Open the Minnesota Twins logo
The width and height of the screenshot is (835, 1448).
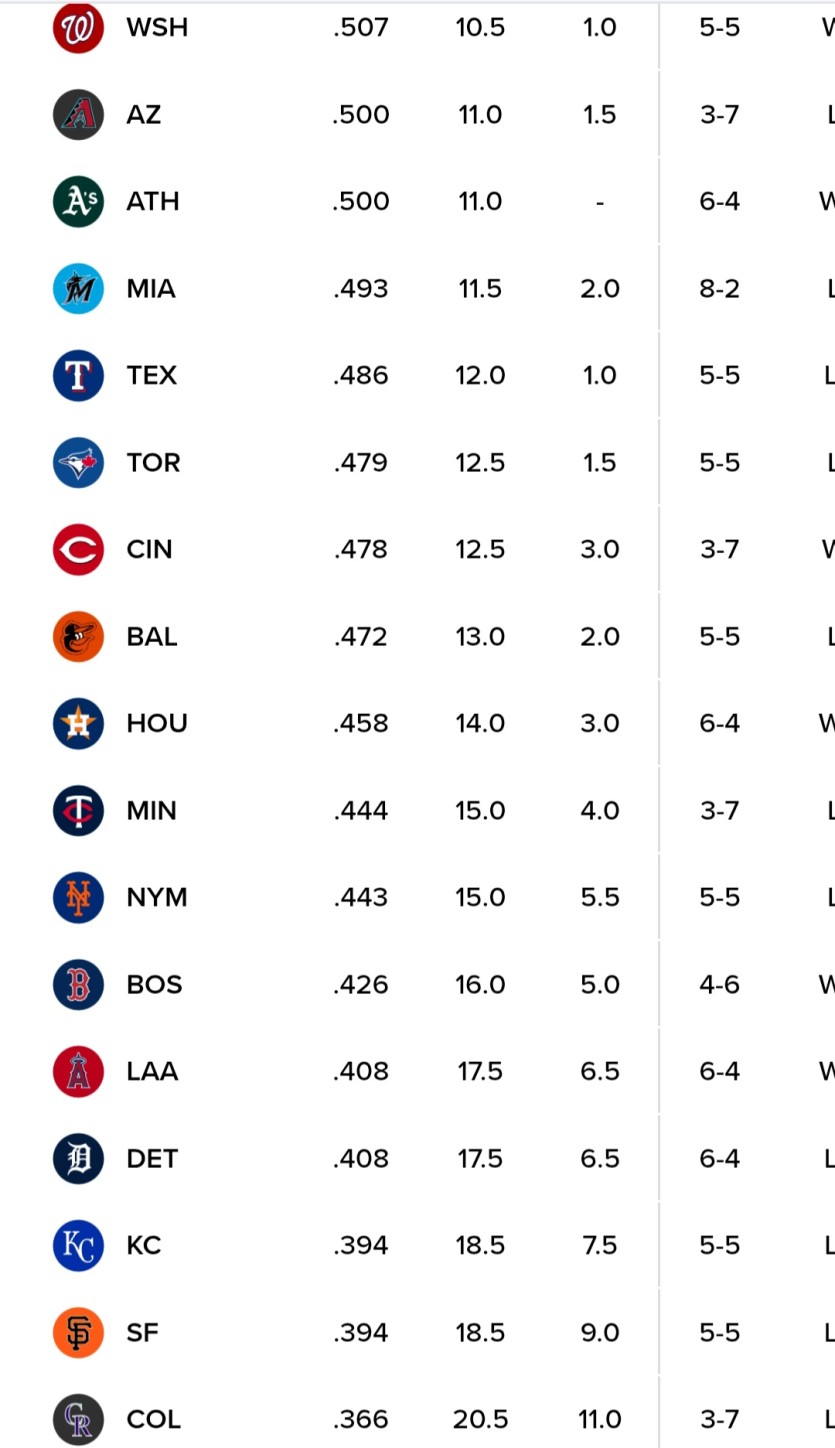coord(78,810)
